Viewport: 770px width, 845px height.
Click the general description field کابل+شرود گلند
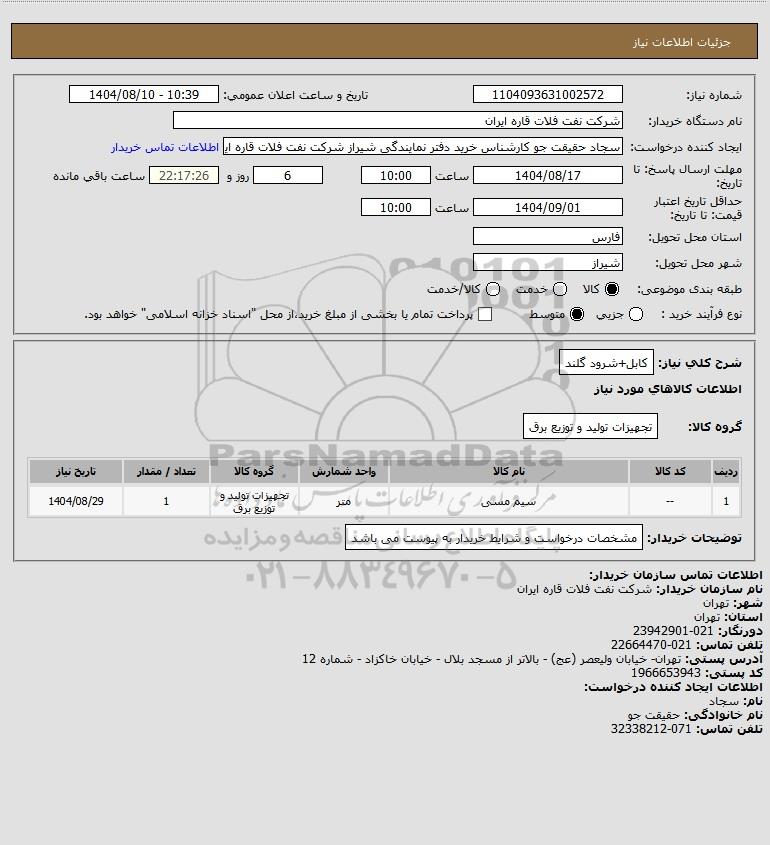click(606, 363)
